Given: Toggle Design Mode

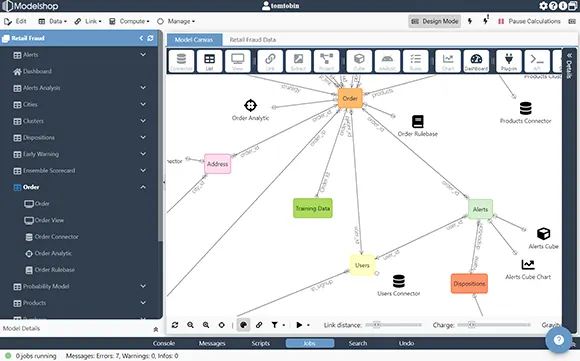Looking at the screenshot, I should pos(435,21).
